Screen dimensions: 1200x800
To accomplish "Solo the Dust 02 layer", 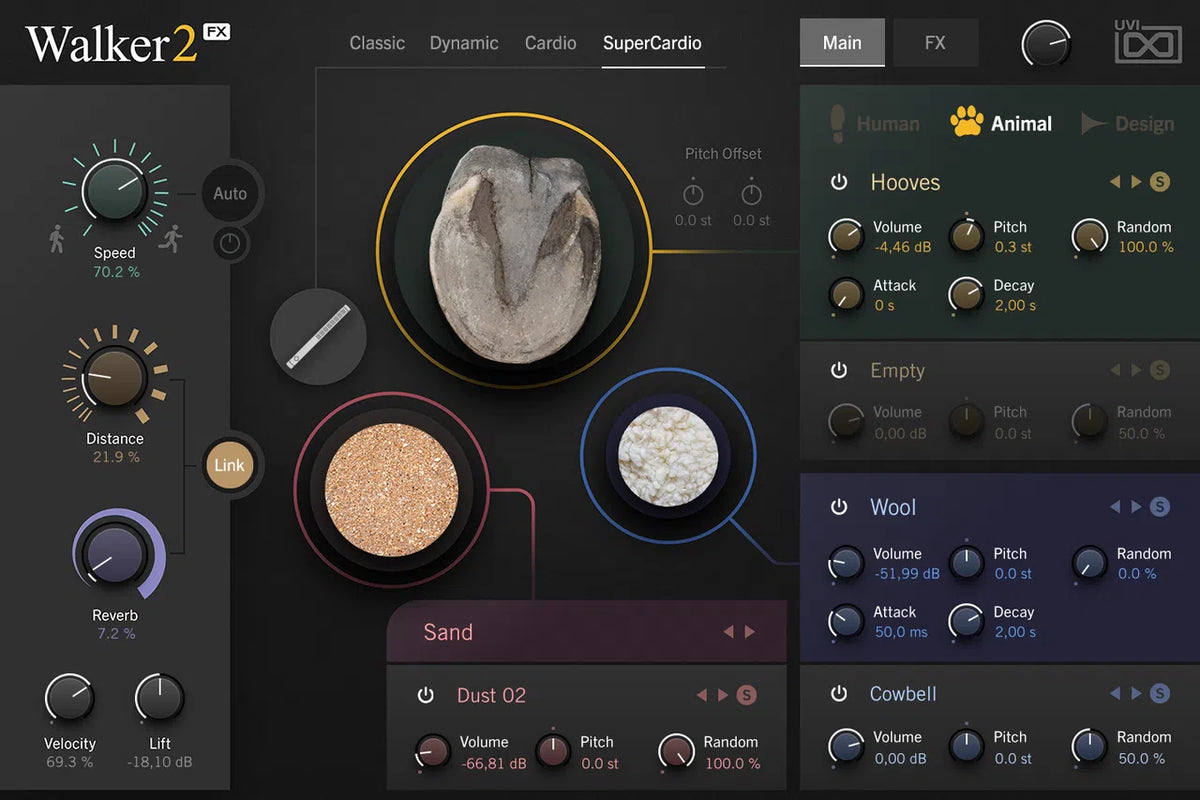I will 746,695.
